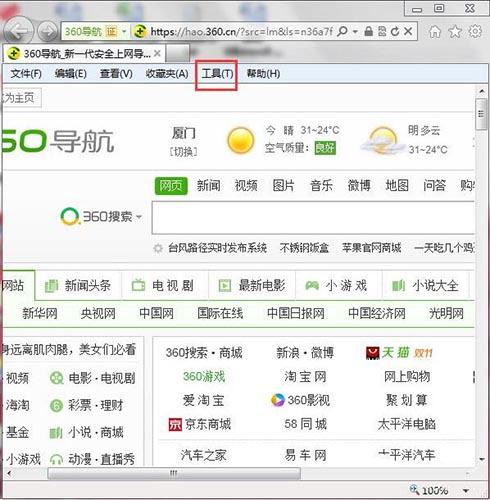Open the 查看(V) menu

[x=116, y=74]
